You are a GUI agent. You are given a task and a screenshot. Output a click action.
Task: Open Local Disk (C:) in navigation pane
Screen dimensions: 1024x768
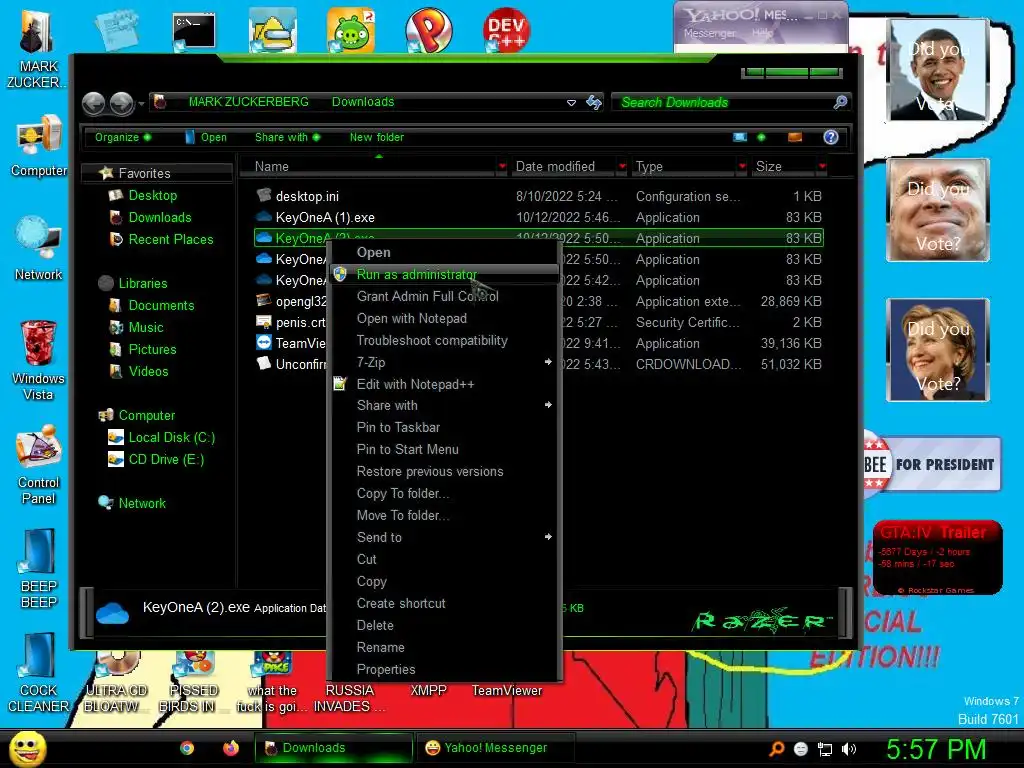[161, 438]
